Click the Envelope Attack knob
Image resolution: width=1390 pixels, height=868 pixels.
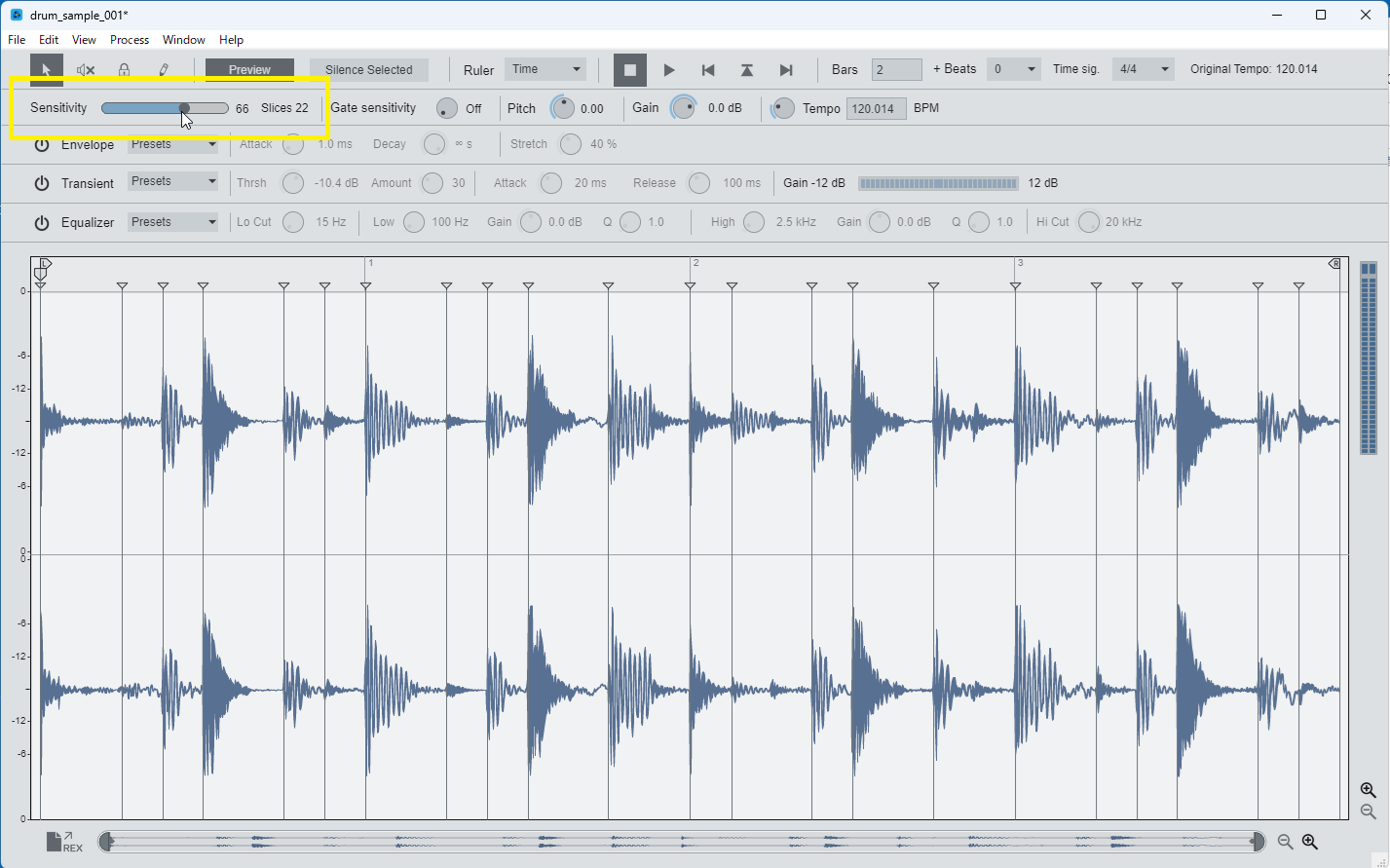293,144
